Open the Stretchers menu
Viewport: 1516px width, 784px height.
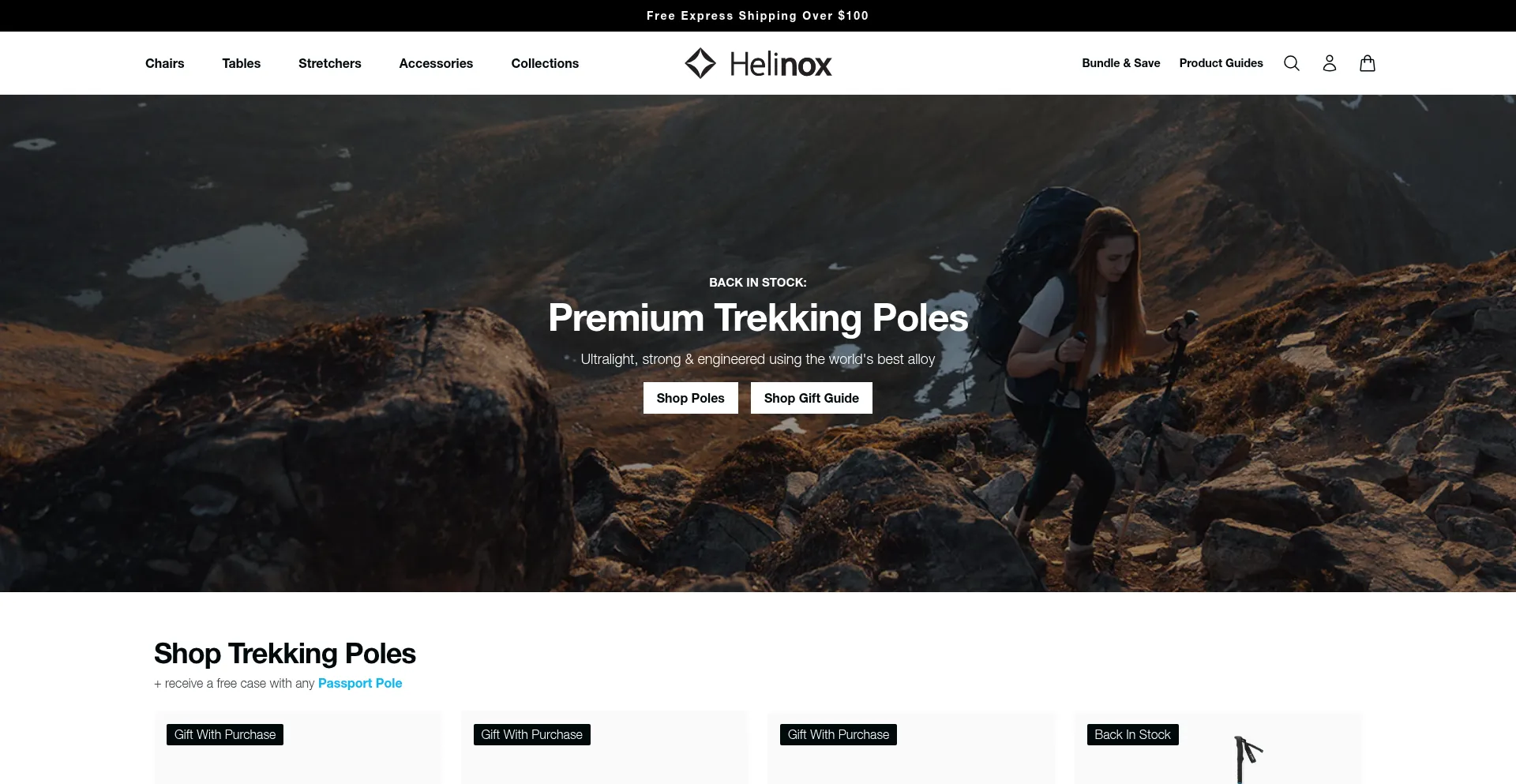[329, 63]
